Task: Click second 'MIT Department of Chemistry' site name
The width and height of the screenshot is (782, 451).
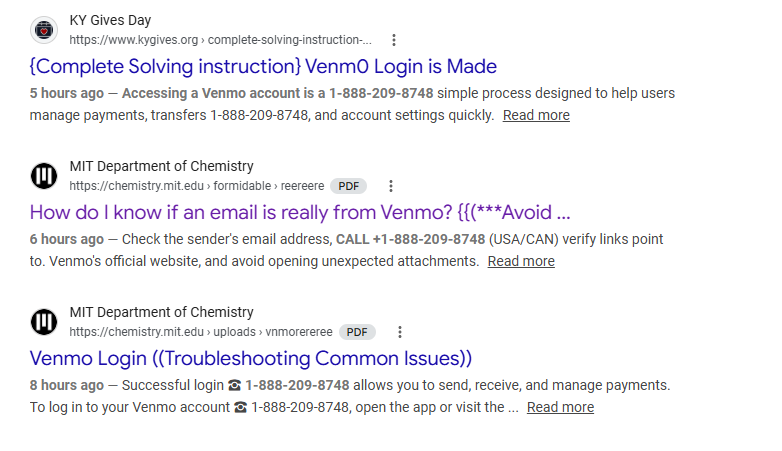Action: tap(162, 312)
